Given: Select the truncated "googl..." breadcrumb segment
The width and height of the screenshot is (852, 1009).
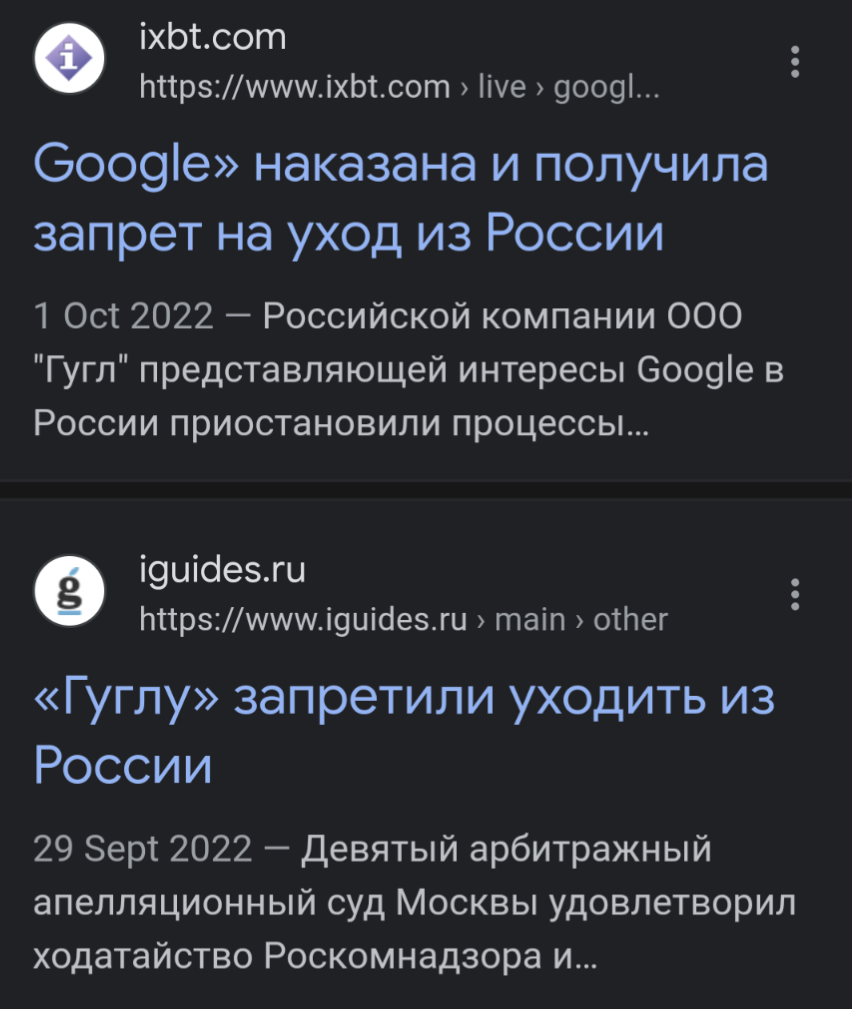Looking at the screenshot, I should point(606,87).
